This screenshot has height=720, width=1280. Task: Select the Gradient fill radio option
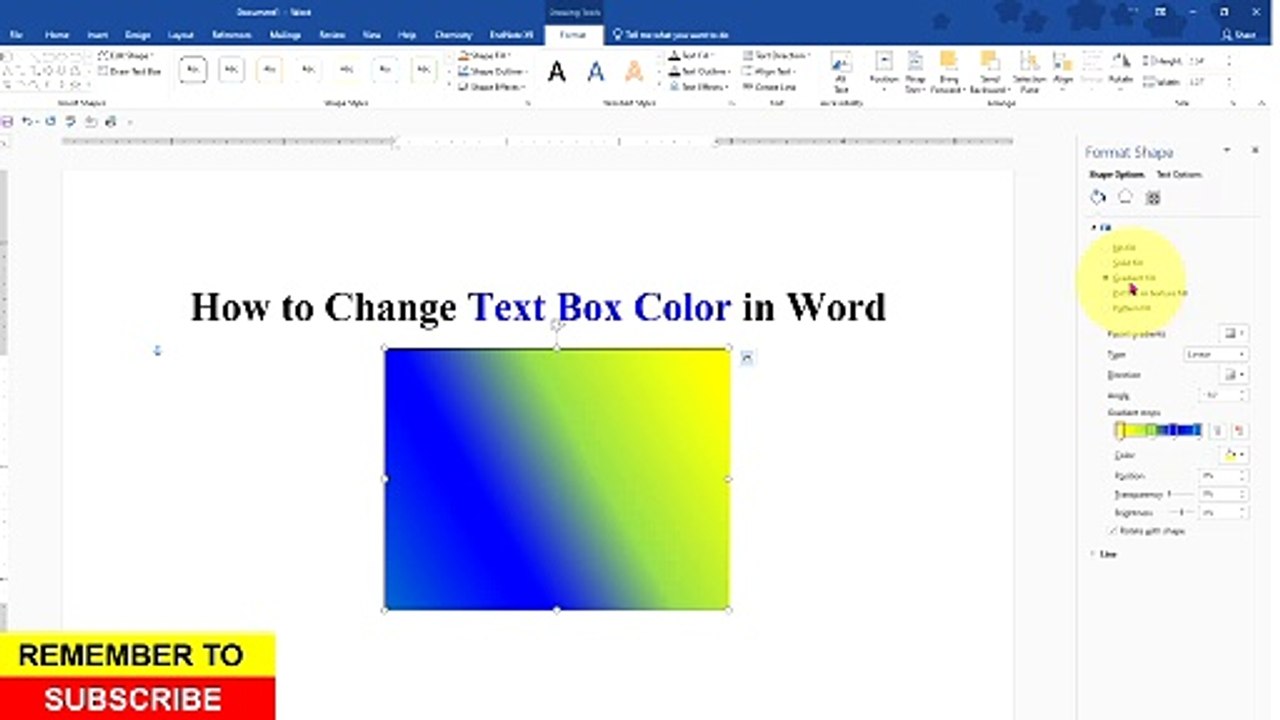[1130, 278]
